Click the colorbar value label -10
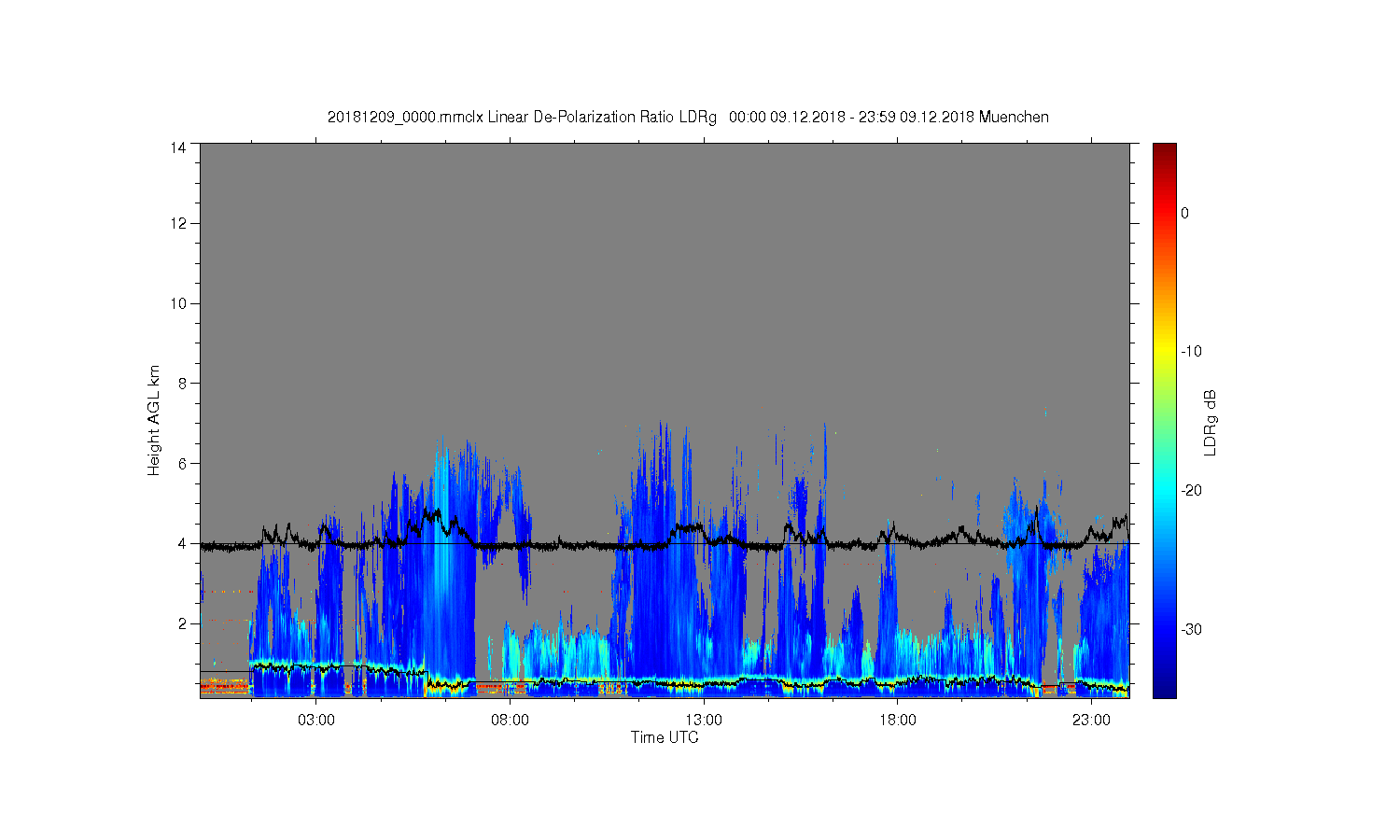The height and width of the screenshot is (840, 1400). tap(1191, 352)
